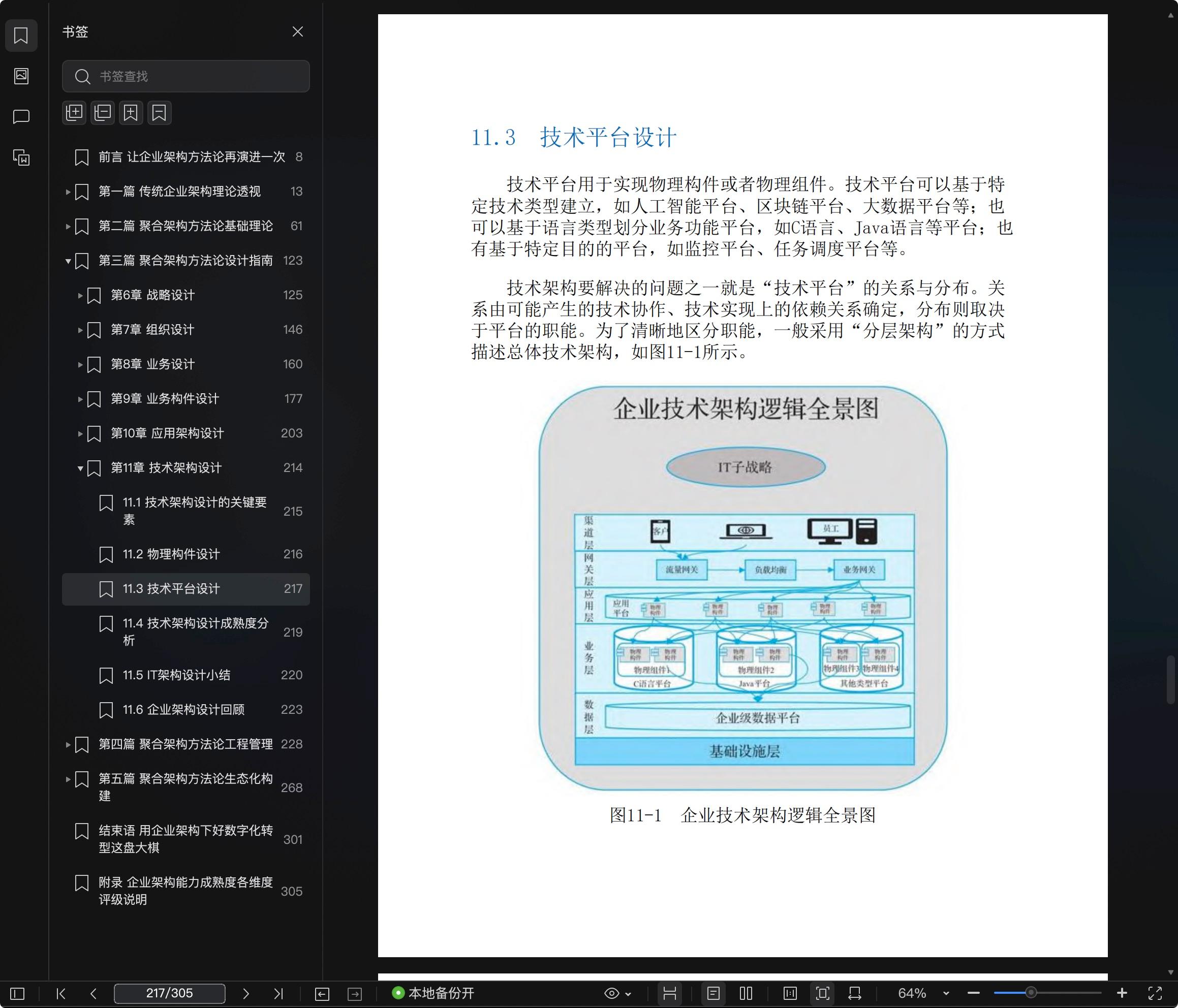
Task: Click the fit-width icon
Action: [854, 994]
